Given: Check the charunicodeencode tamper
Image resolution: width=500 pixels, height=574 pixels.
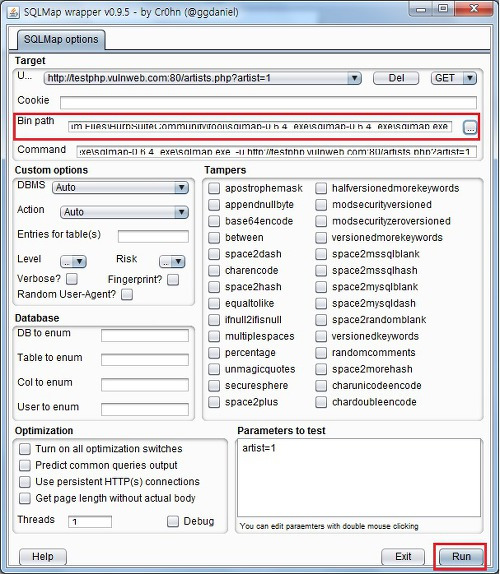Looking at the screenshot, I should [321, 385].
